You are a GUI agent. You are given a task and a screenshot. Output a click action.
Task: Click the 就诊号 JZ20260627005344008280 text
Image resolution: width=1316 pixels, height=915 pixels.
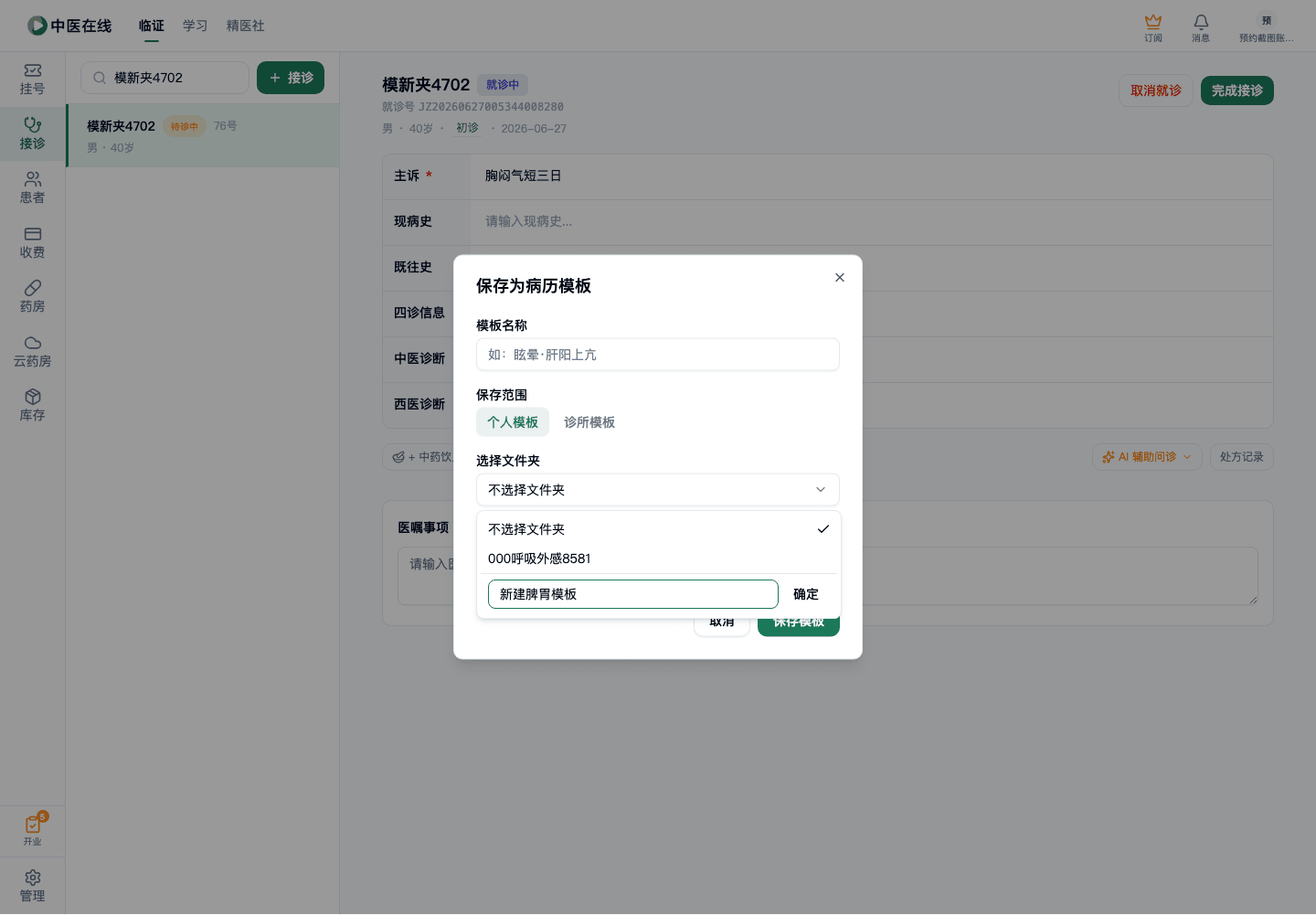[472, 107]
